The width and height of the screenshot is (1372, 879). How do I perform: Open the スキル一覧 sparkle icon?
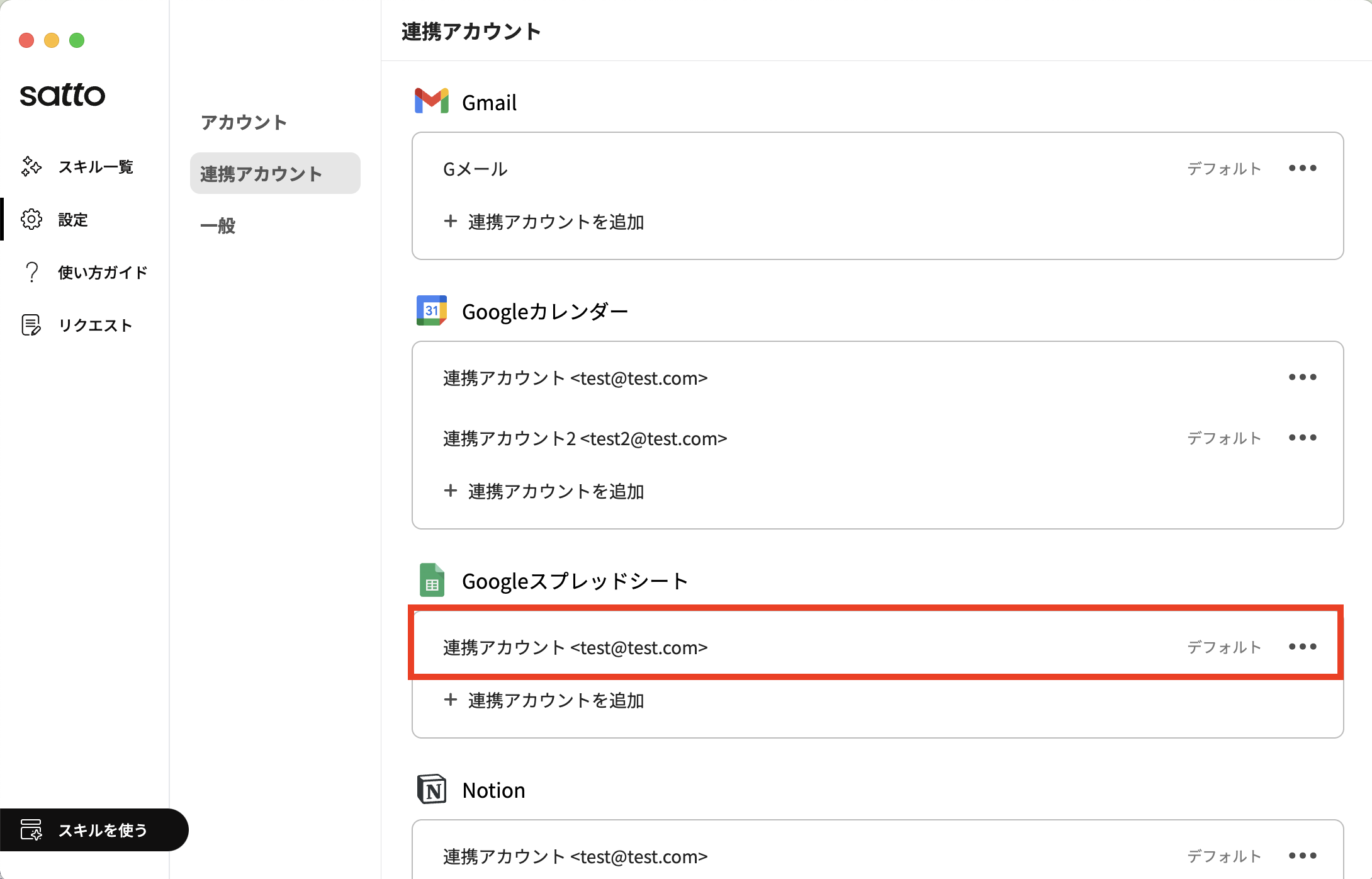tap(31, 166)
